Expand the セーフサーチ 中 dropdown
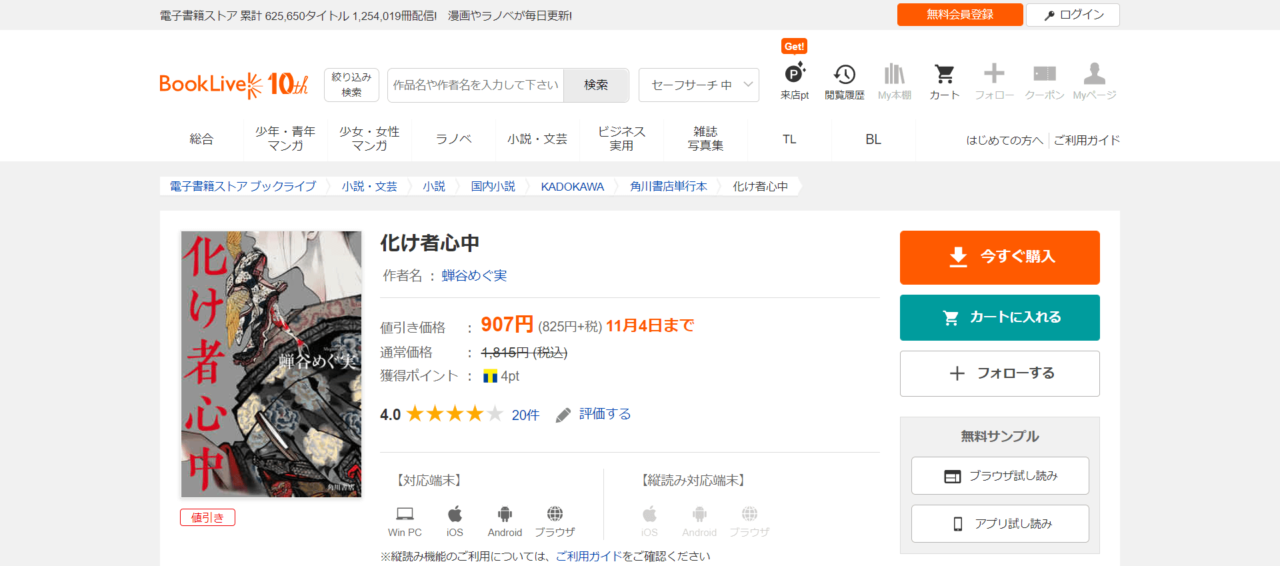The height and width of the screenshot is (566, 1280). pos(699,85)
